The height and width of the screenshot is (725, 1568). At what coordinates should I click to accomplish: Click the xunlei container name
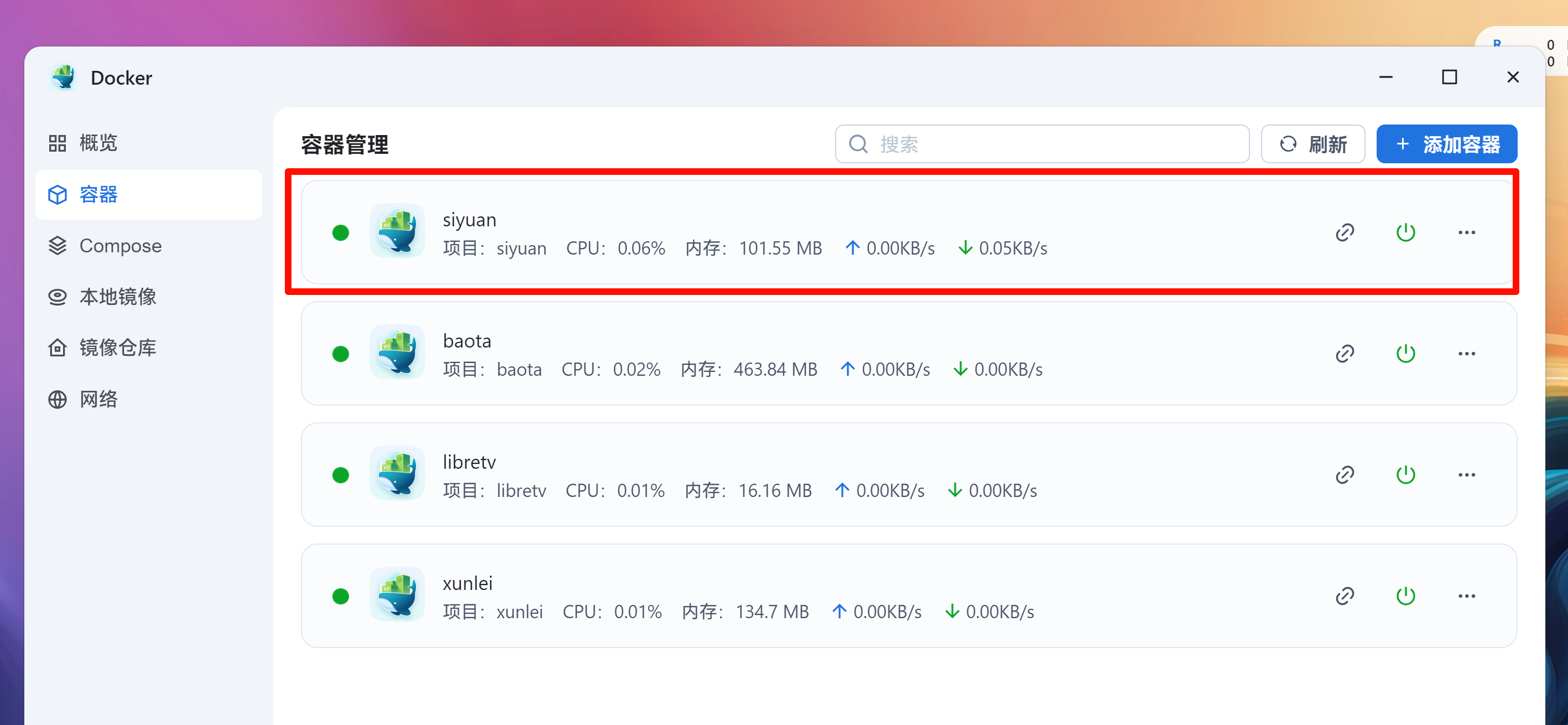click(467, 583)
